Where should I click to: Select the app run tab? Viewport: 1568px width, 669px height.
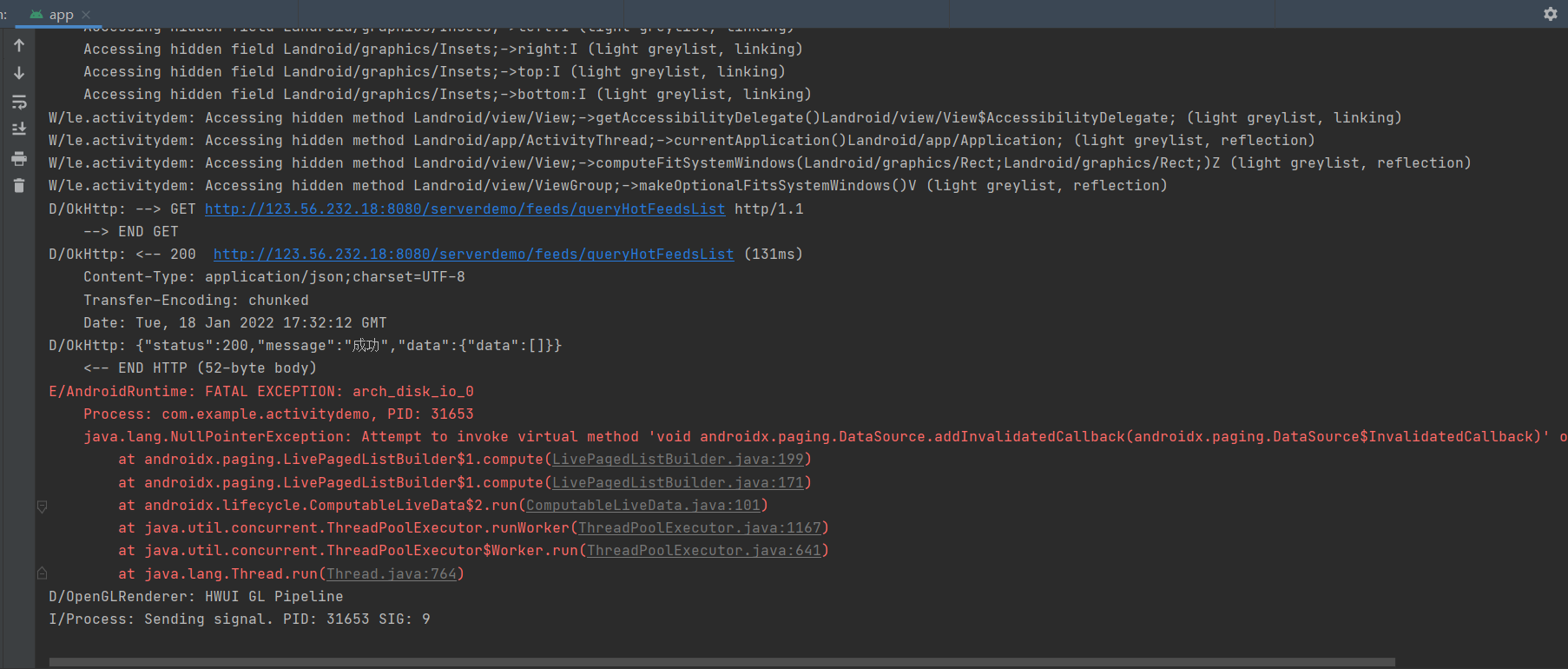coord(61,15)
